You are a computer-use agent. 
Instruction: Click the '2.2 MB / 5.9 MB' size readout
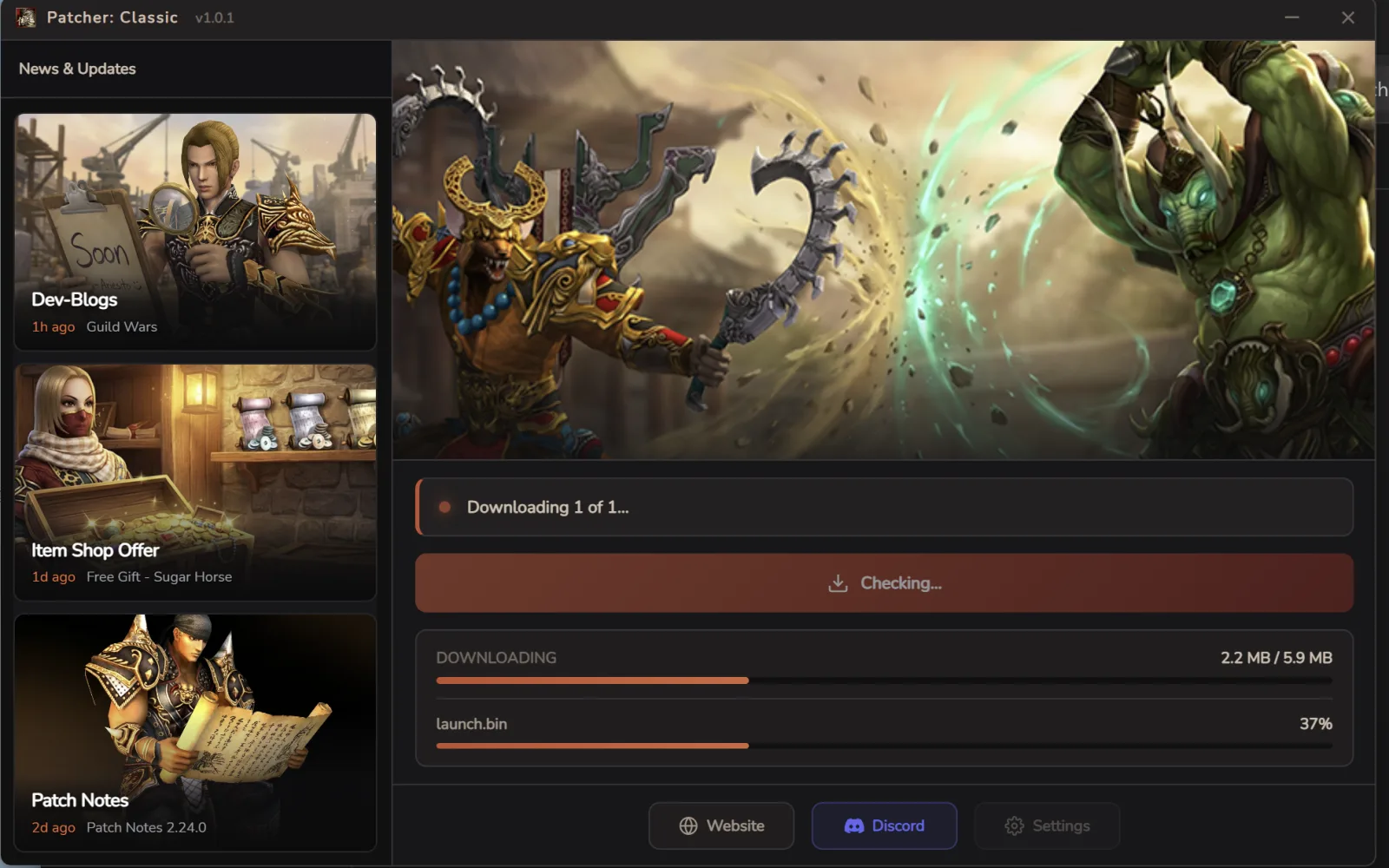pyautogui.click(x=1276, y=658)
